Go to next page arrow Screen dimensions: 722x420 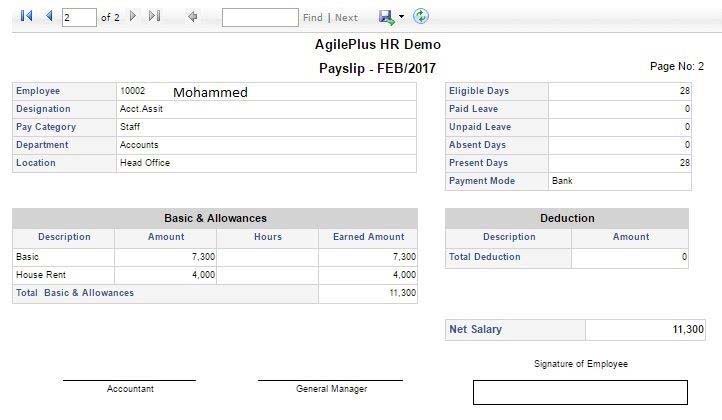(133, 16)
